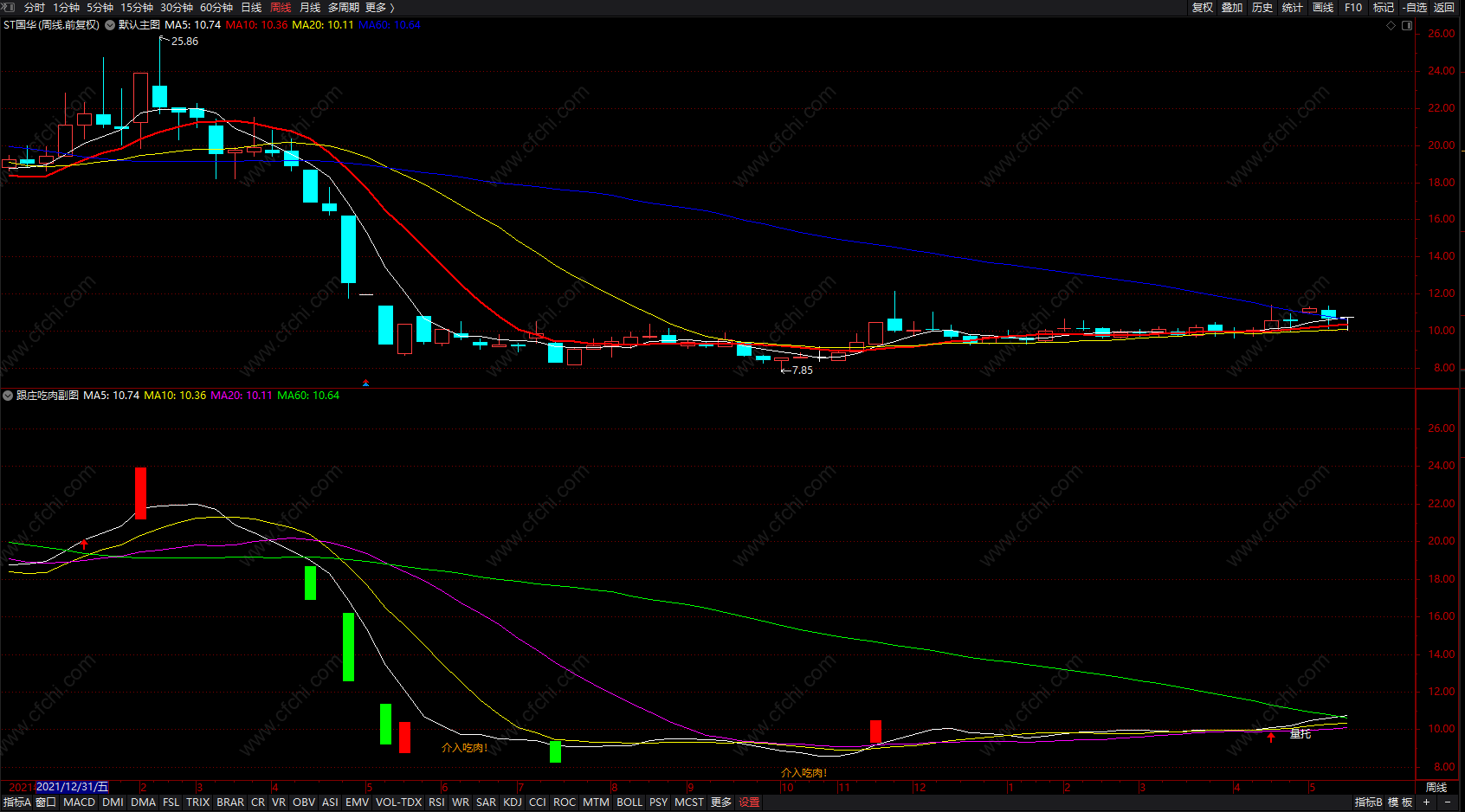Apply the BOLL indicator
Screen dimensions: 1465x812
629,802
